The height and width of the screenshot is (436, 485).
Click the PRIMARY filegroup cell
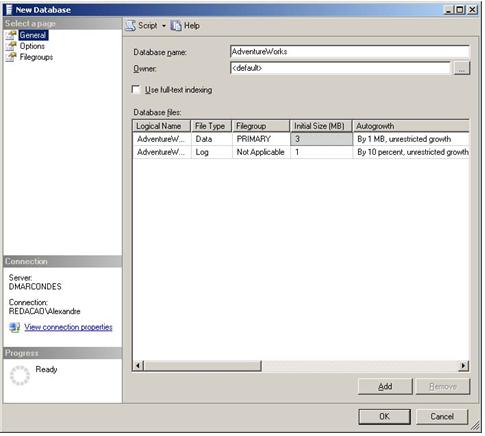261,139
